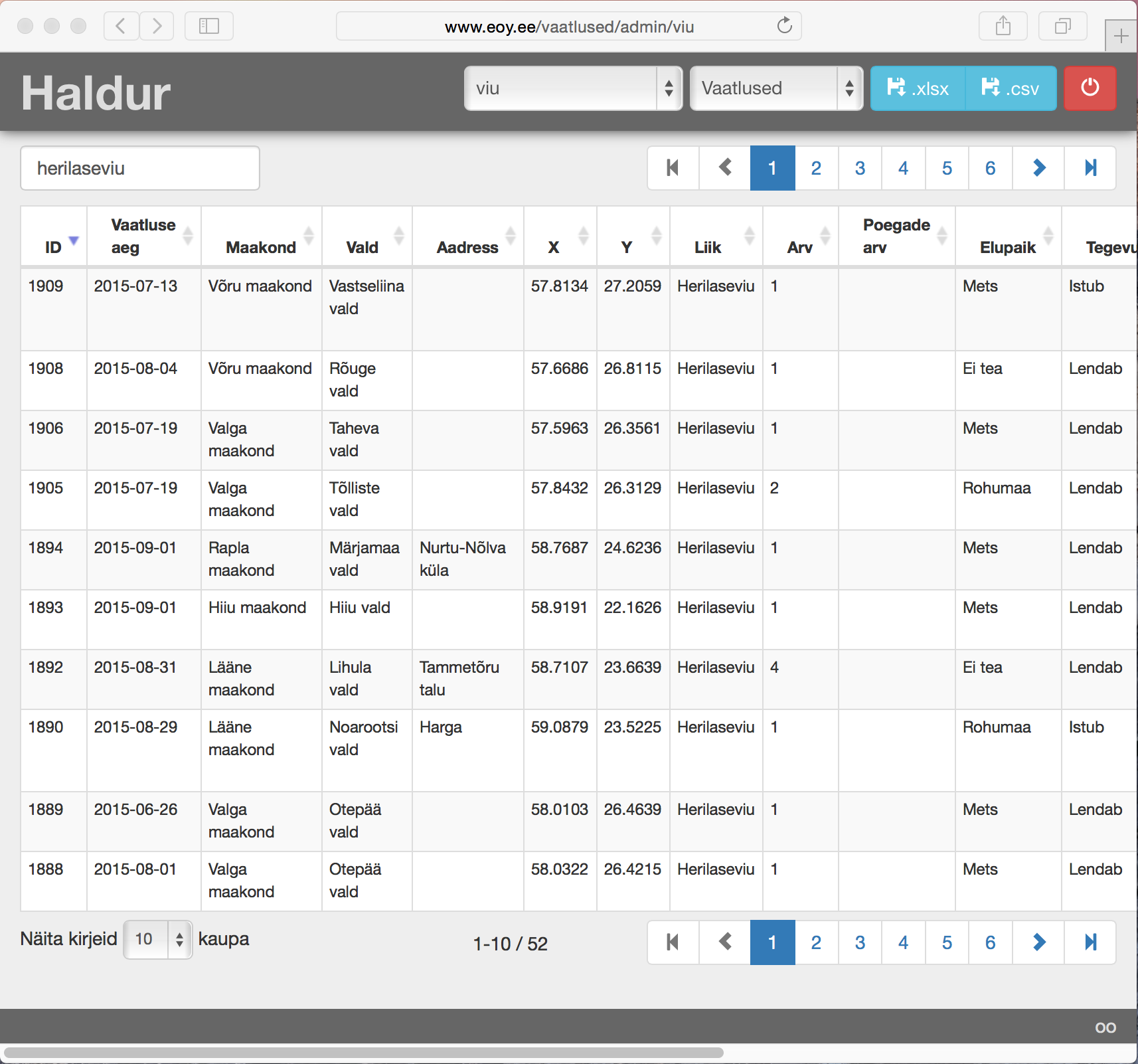This screenshot has width=1138, height=1064.
Task: Go to first page in bottom pagination
Action: 673,942
